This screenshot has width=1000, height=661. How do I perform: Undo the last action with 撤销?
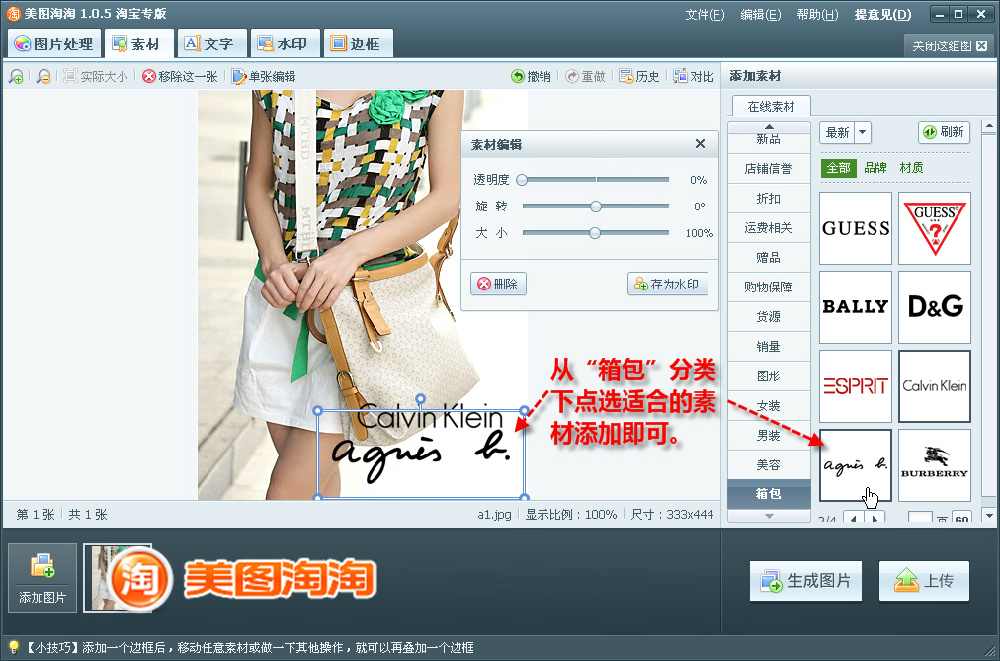531,77
